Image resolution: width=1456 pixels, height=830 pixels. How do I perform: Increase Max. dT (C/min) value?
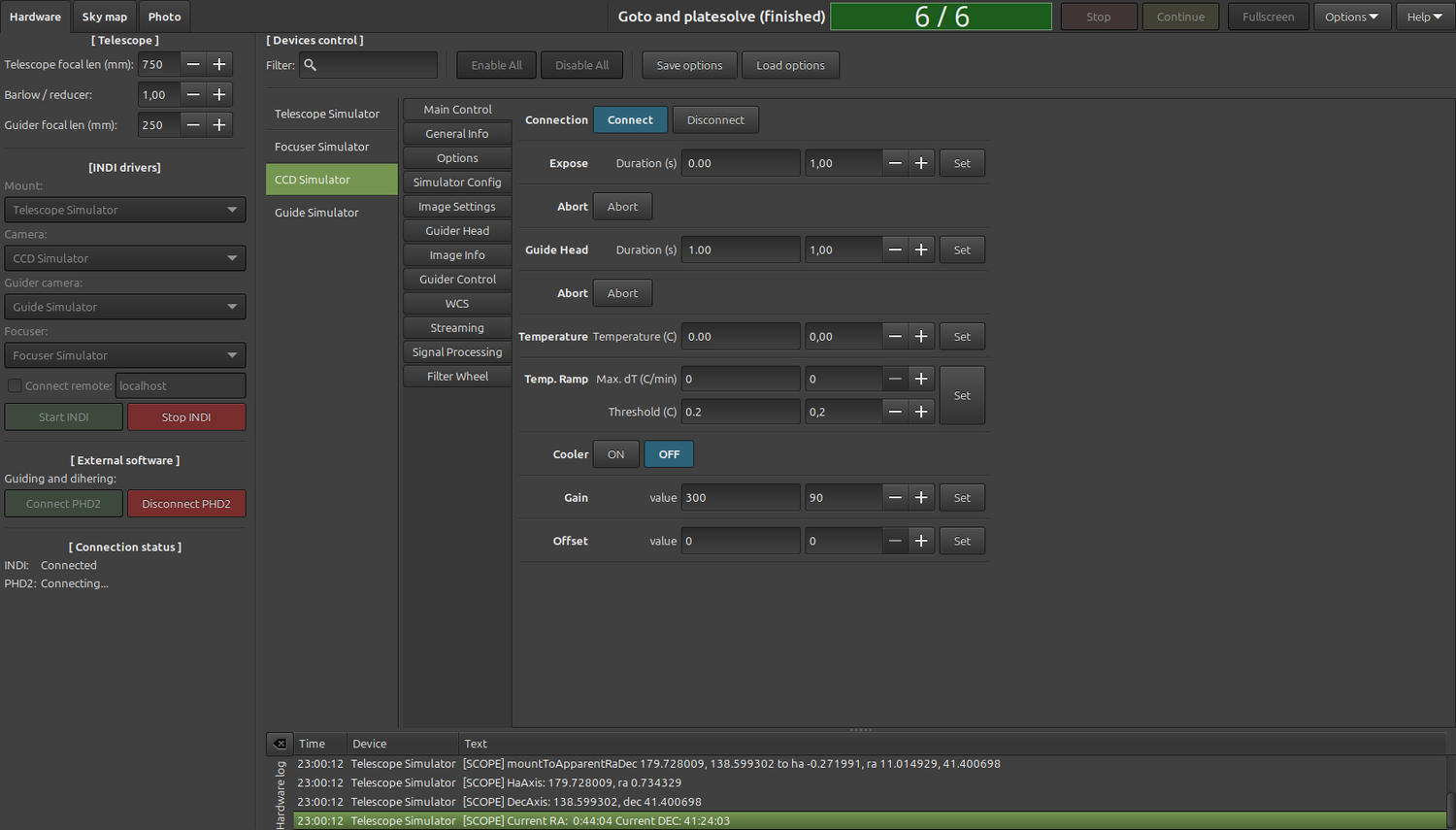click(921, 379)
